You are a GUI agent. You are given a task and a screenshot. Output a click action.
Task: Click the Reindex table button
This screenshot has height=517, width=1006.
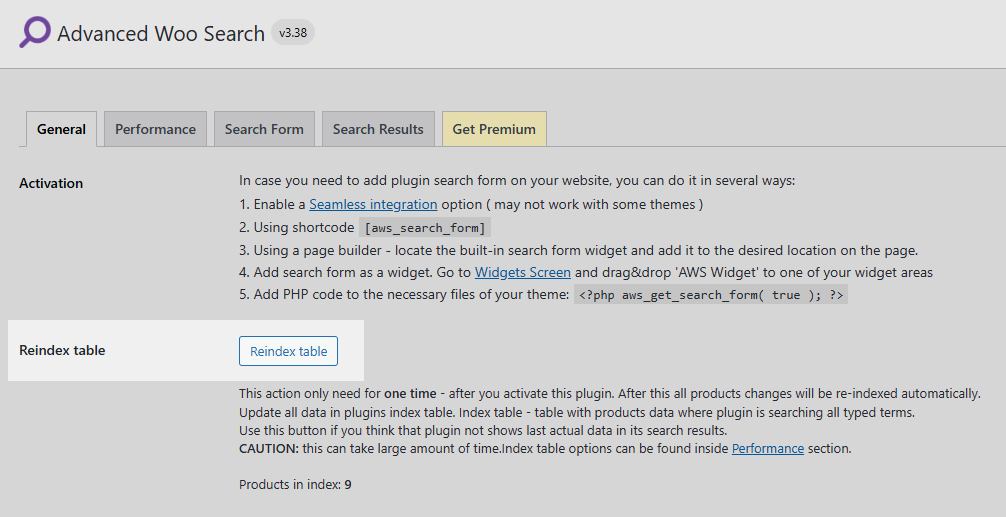tap(288, 351)
